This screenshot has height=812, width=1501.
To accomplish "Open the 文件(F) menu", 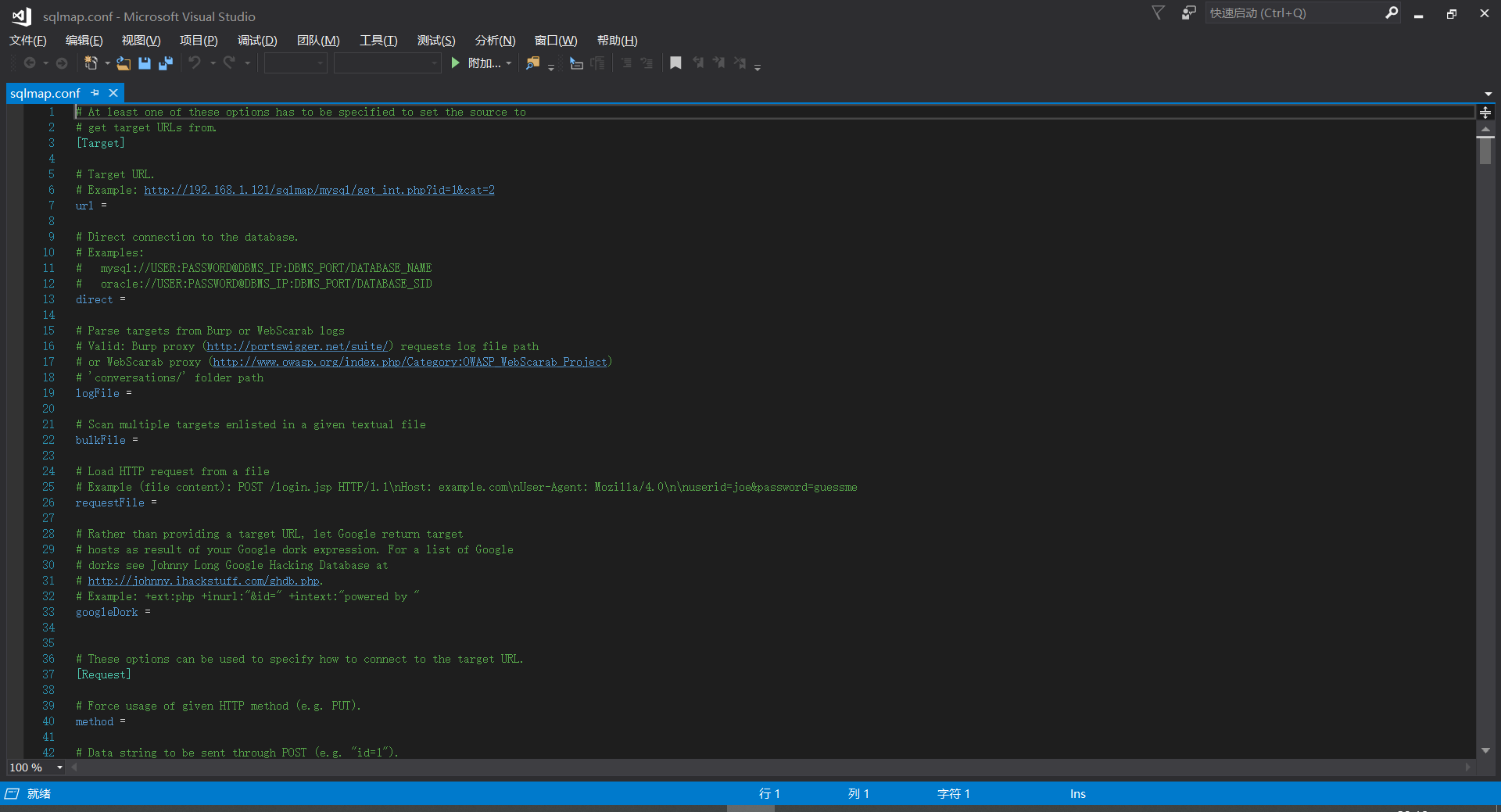I will 28,41.
